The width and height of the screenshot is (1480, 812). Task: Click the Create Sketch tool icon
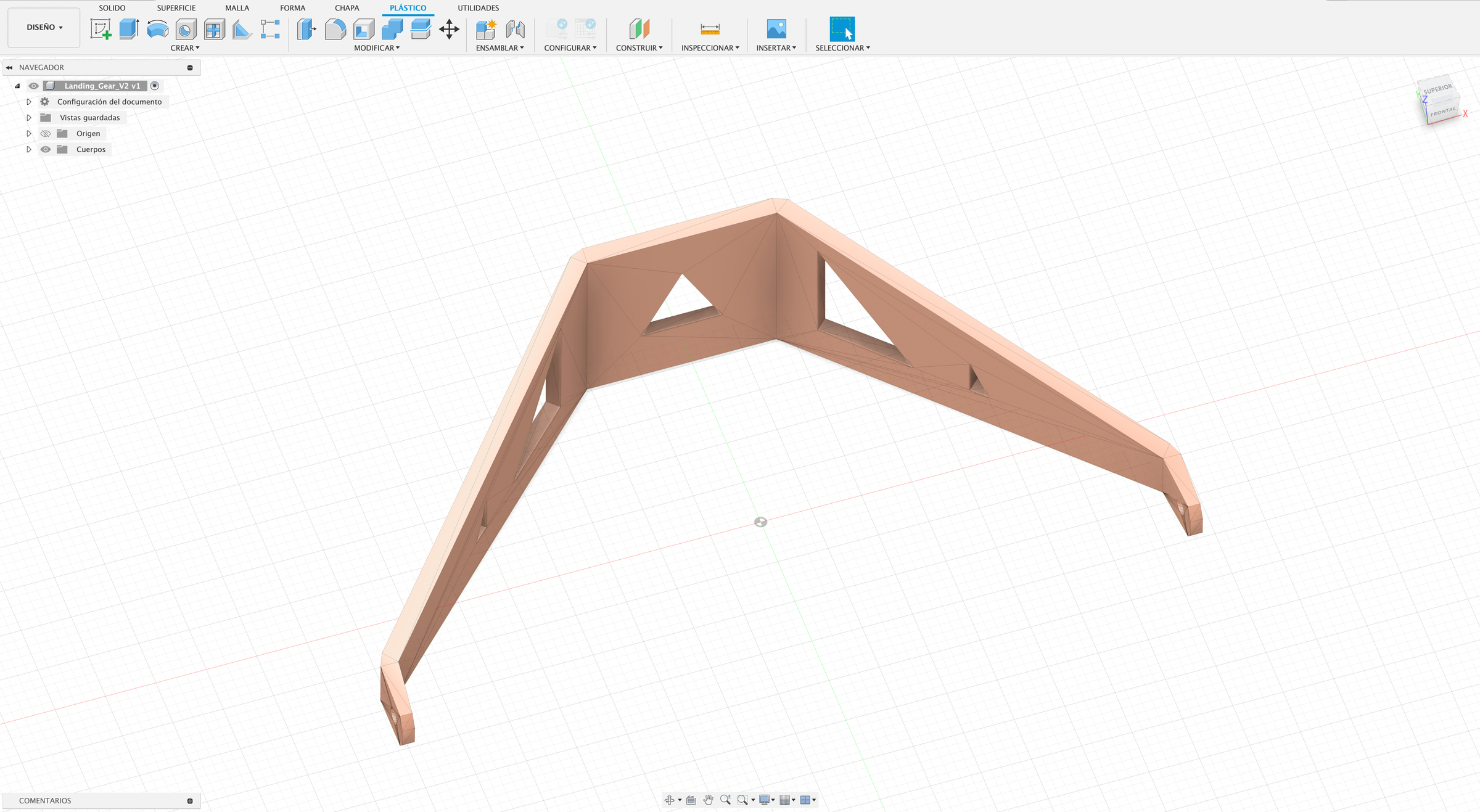tap(101, 29)
